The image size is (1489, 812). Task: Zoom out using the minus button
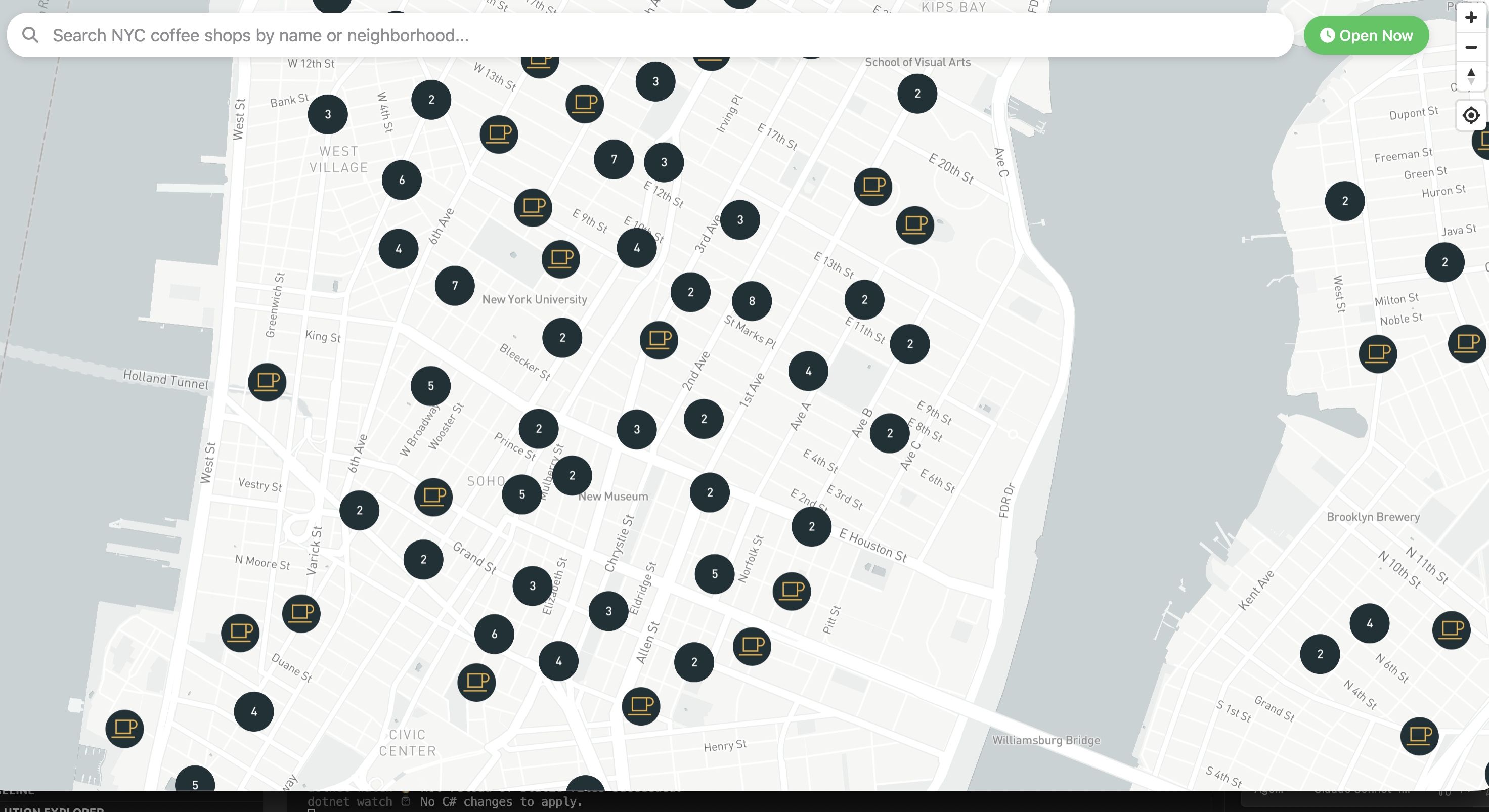(1471, 48)
